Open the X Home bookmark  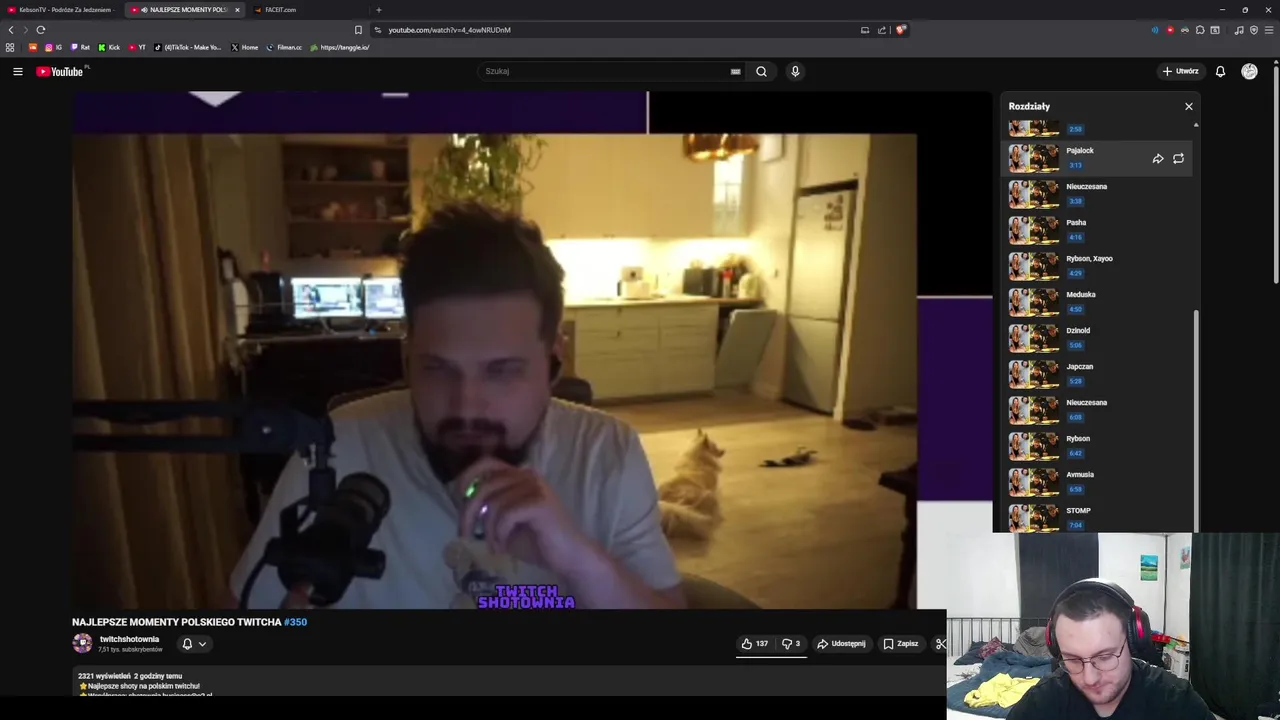(245, 47)
